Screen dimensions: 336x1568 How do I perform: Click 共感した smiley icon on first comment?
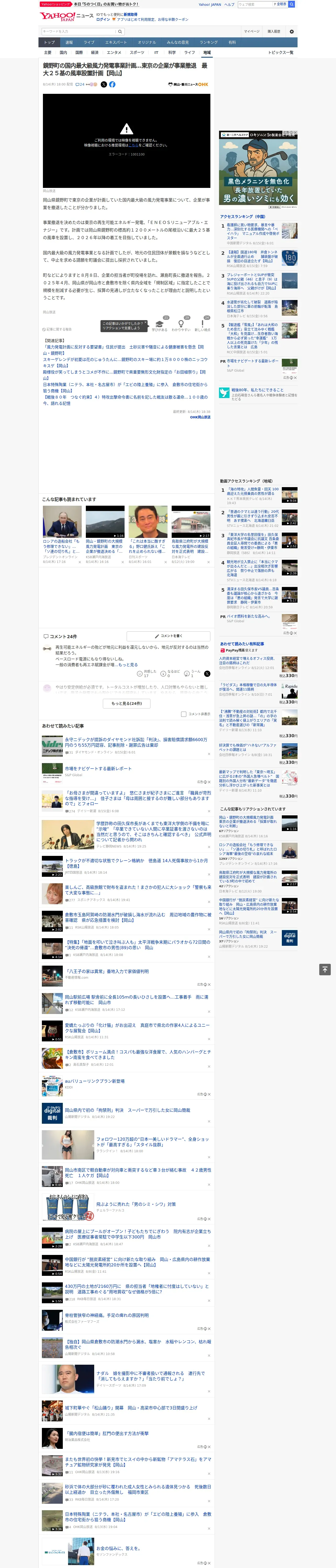click(x=140, y=674)
